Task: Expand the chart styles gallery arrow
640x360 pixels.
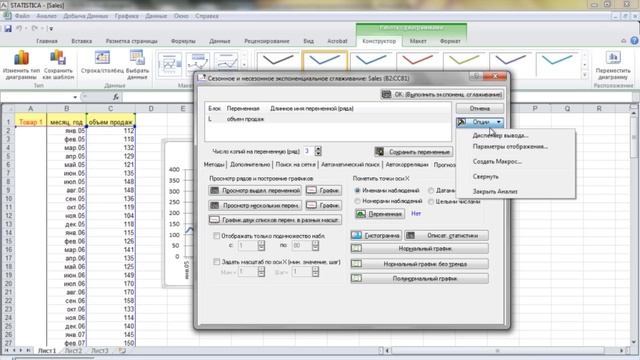Action: click(584, 75)
